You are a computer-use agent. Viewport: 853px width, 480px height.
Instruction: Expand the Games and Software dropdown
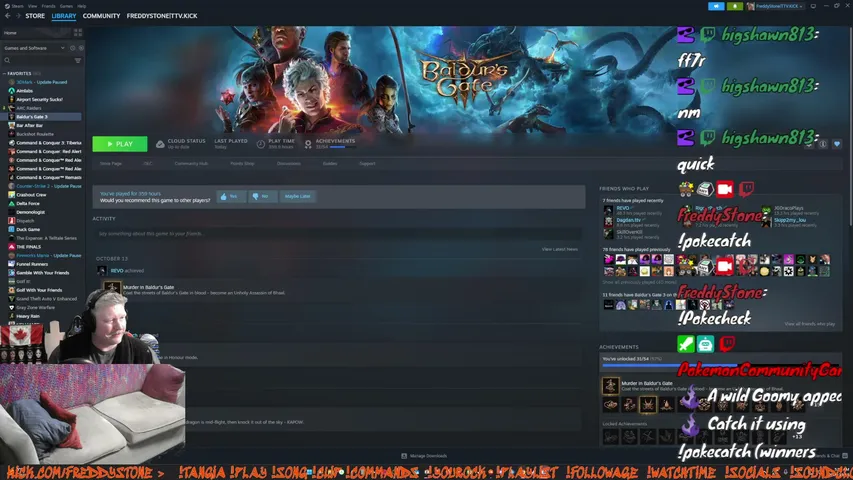tap(34, 48)
